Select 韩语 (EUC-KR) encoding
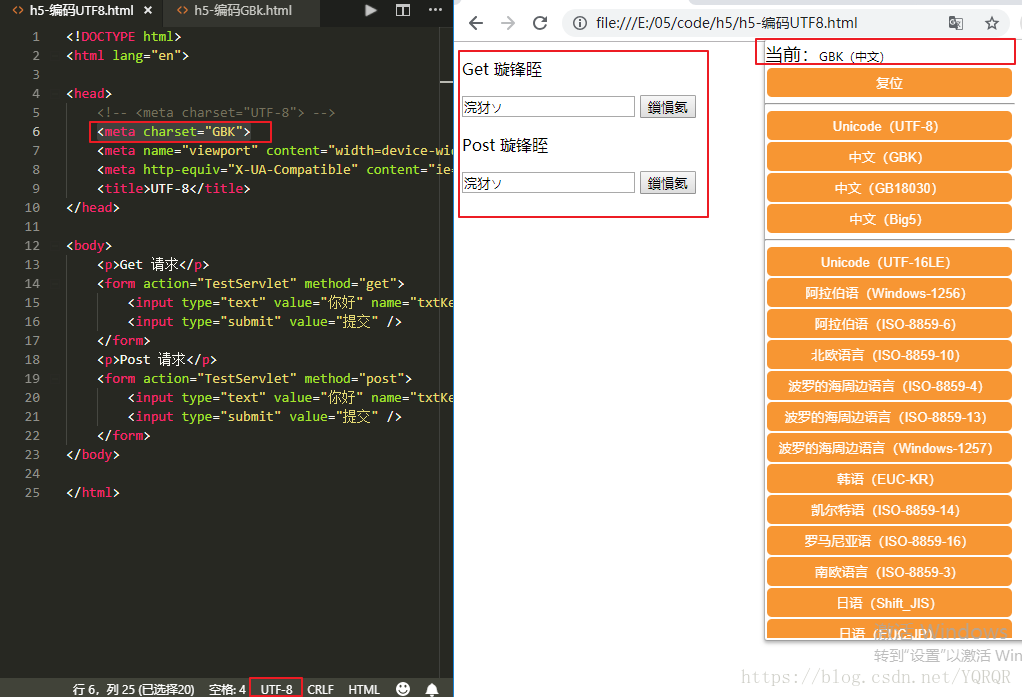1022x697 pixels. (x=889, y=479)
